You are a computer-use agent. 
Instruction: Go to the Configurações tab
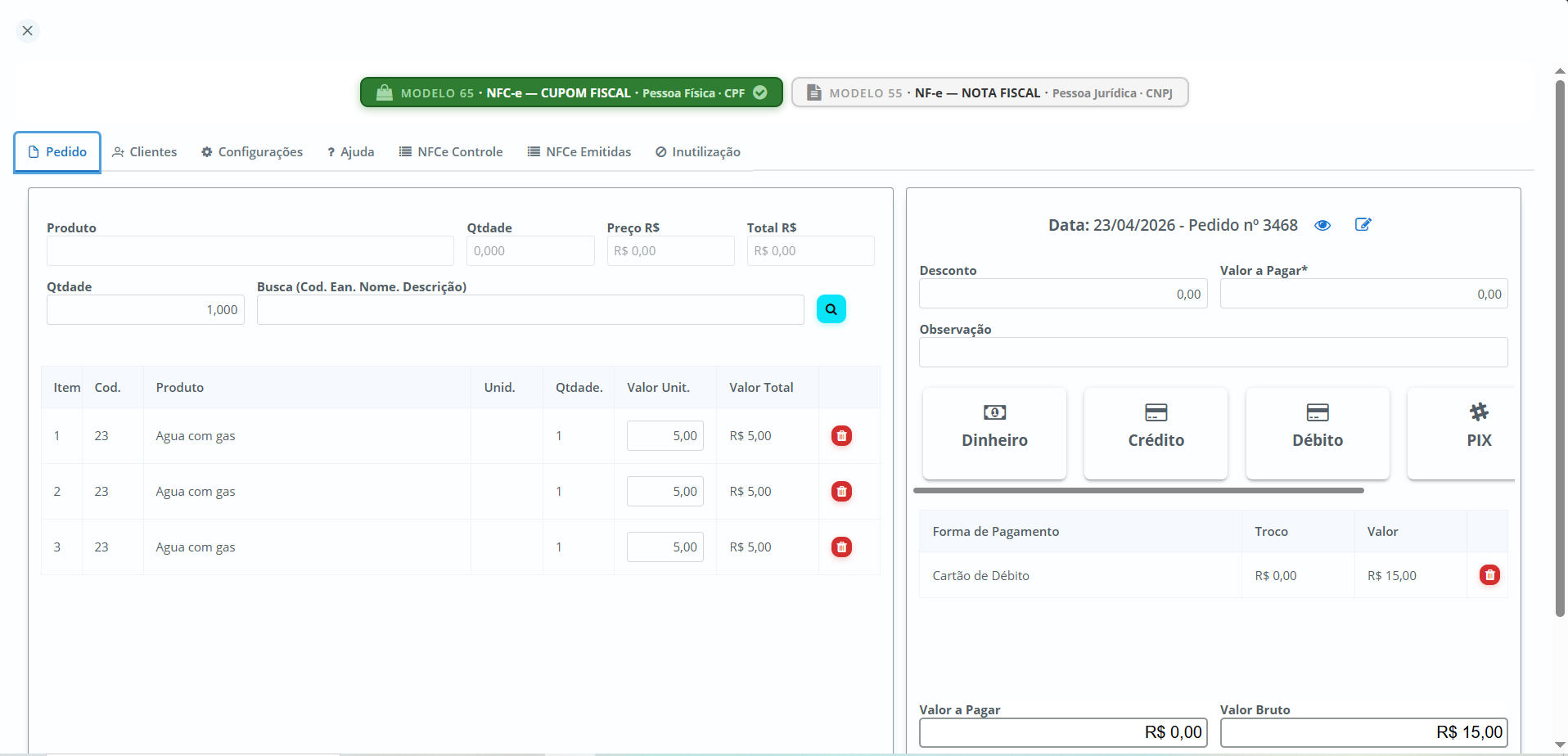[252, 152]
